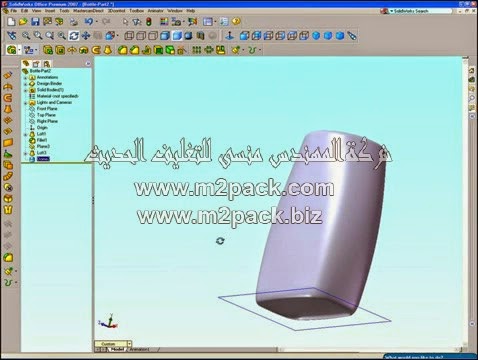Open the features flyout dropdown arrow
The height and width of the screenshot is (360, 478).
pyautogui.click(x=20, y=50)
